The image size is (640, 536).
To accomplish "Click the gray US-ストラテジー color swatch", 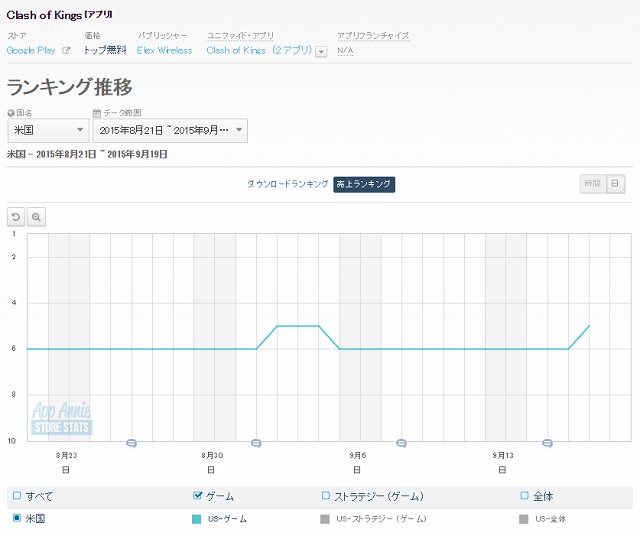I will 325,519.
